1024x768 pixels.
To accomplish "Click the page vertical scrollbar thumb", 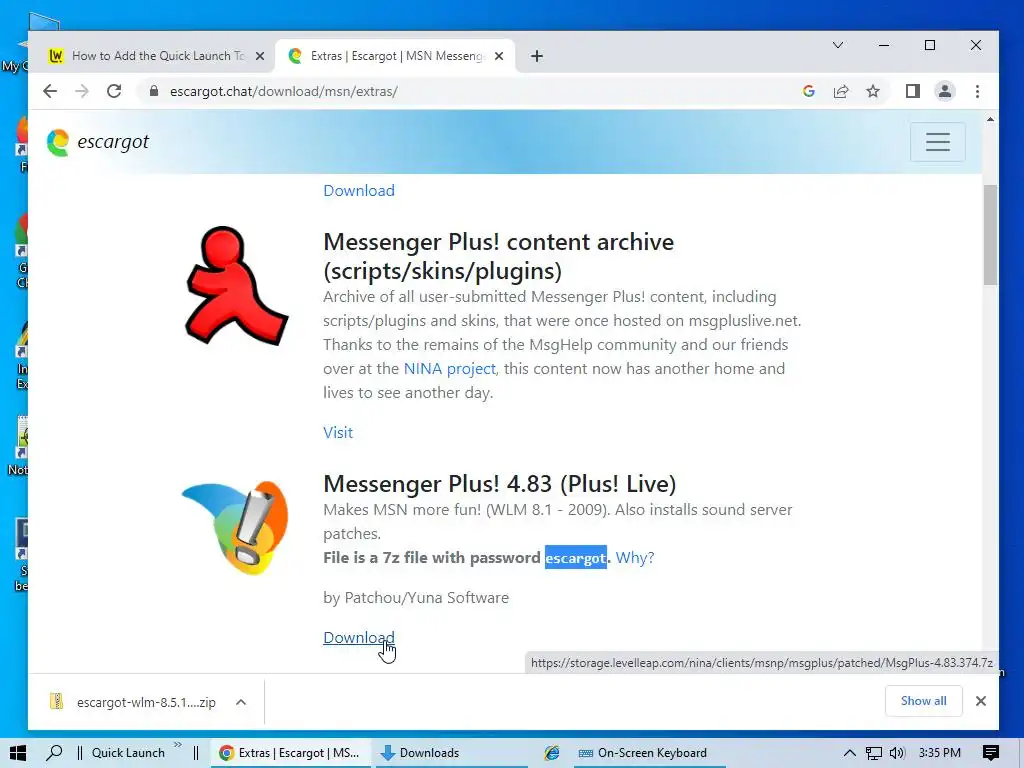I will (x=991, y=235).
